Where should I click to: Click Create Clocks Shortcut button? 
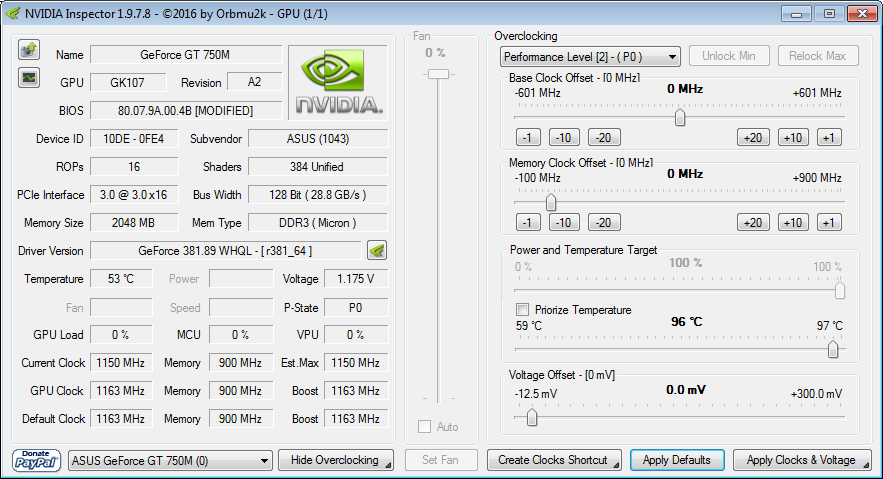554,460
